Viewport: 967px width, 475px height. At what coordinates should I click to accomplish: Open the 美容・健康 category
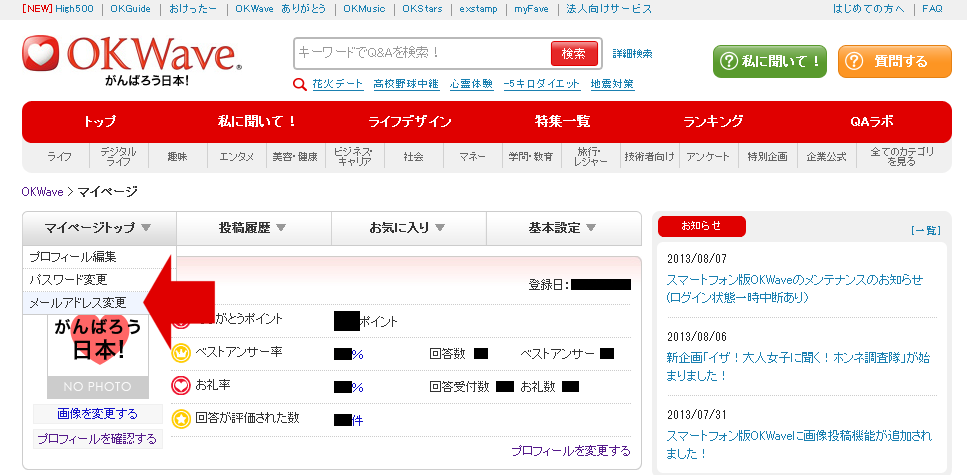pos(295,157)
